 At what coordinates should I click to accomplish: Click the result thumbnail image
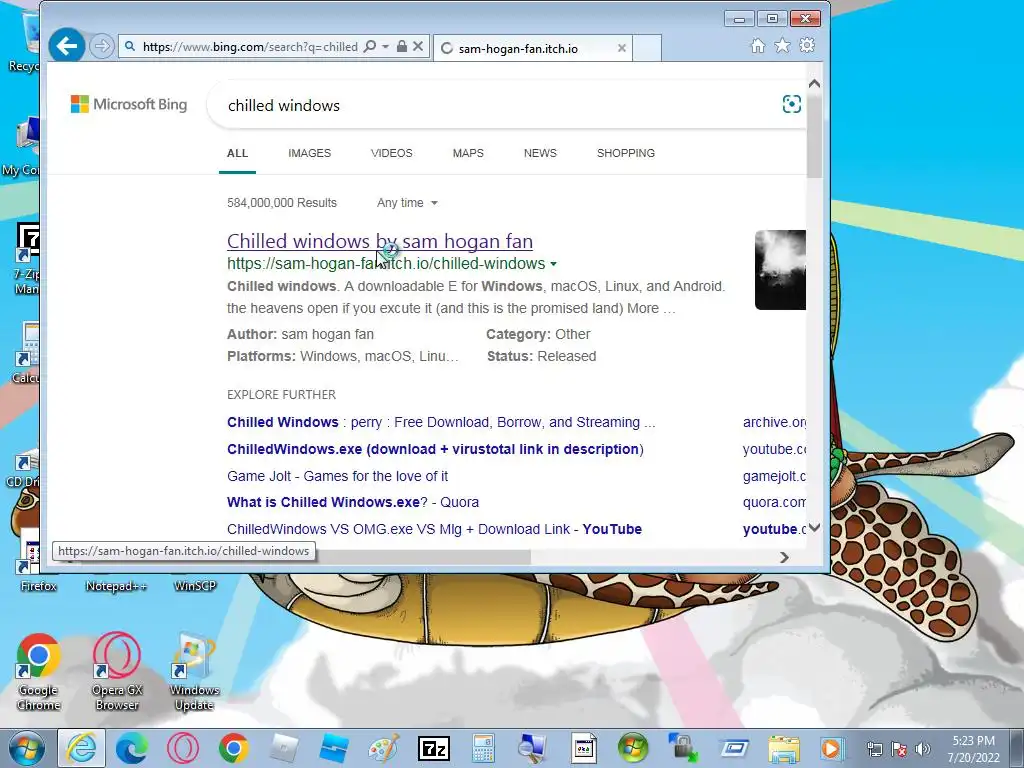pos(780,270)
